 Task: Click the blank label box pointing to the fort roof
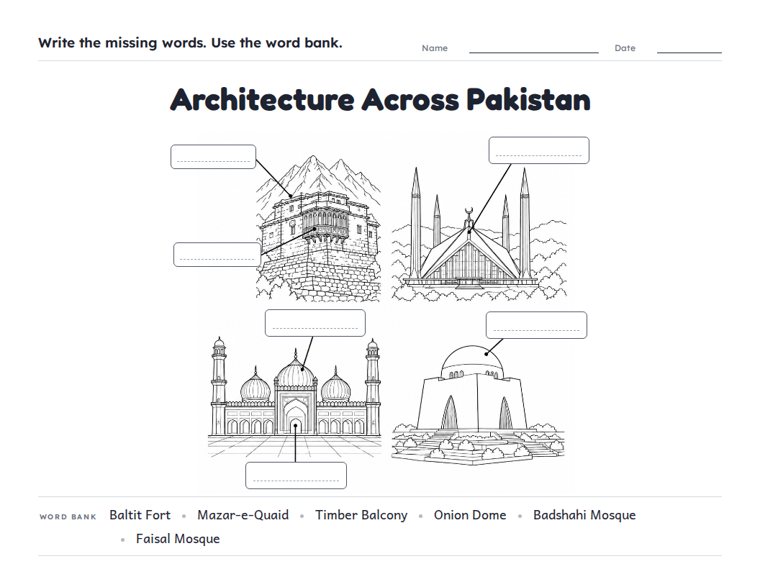[x=213, y=157]
